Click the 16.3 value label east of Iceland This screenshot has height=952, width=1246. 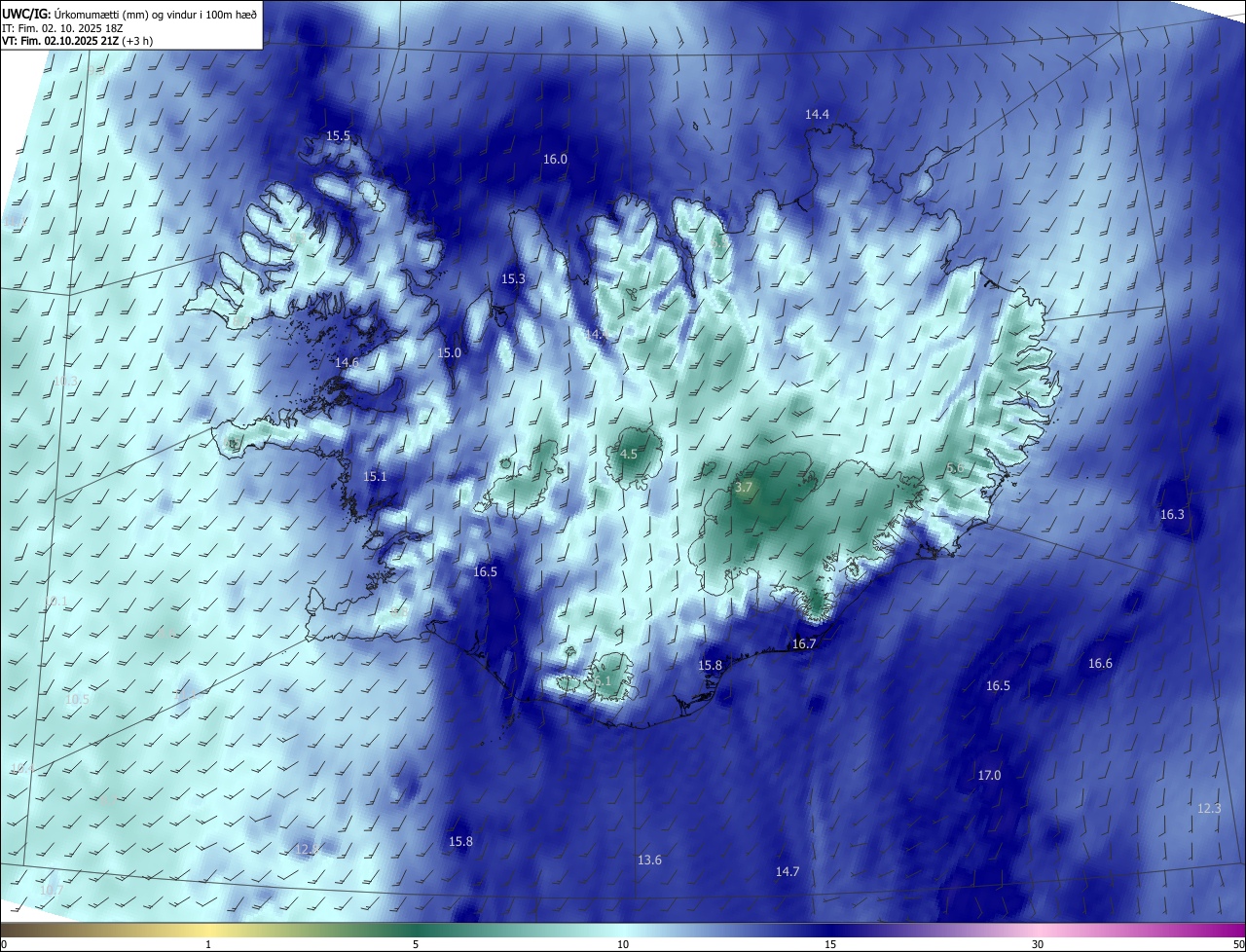pyautogui.click(x=1172, y=515)
